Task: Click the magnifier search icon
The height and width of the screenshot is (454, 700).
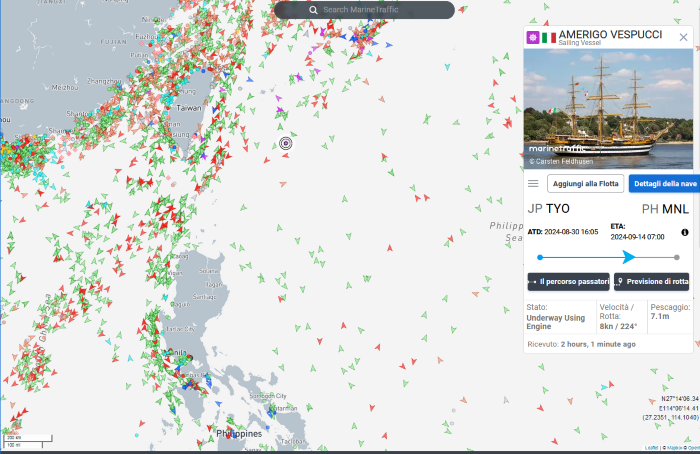Action: click(x=313, y=10)
